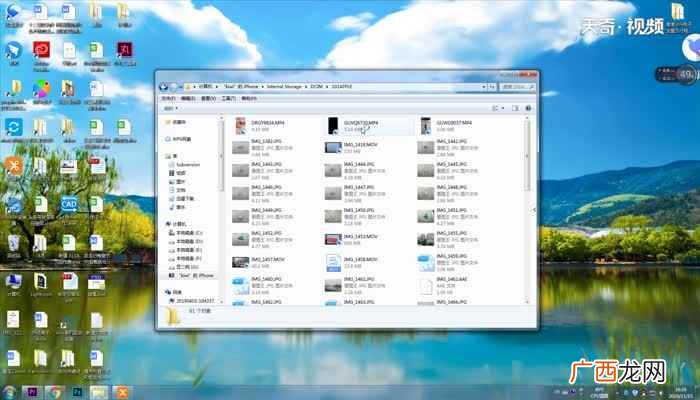The height and width of the screenshot is (400, 700).
Task: Select Subversion in the navigation pane
Action: pyautogui.click(x=184, y=165)
